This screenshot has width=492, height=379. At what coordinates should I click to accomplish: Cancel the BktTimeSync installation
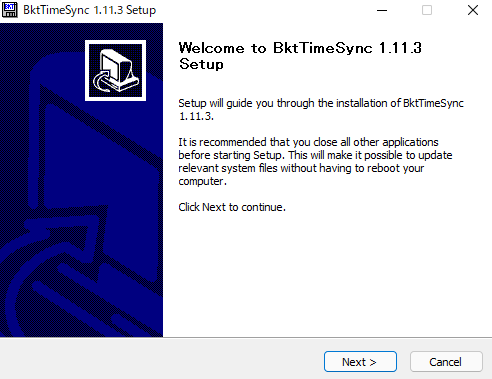pyautogui.click(x=446, y=362)
